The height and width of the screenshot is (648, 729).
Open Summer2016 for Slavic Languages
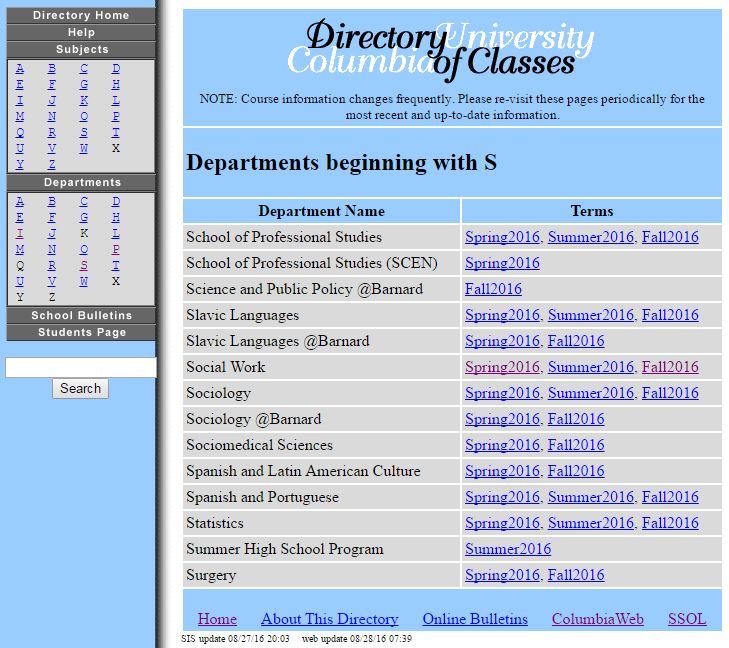tap(590, 315)
